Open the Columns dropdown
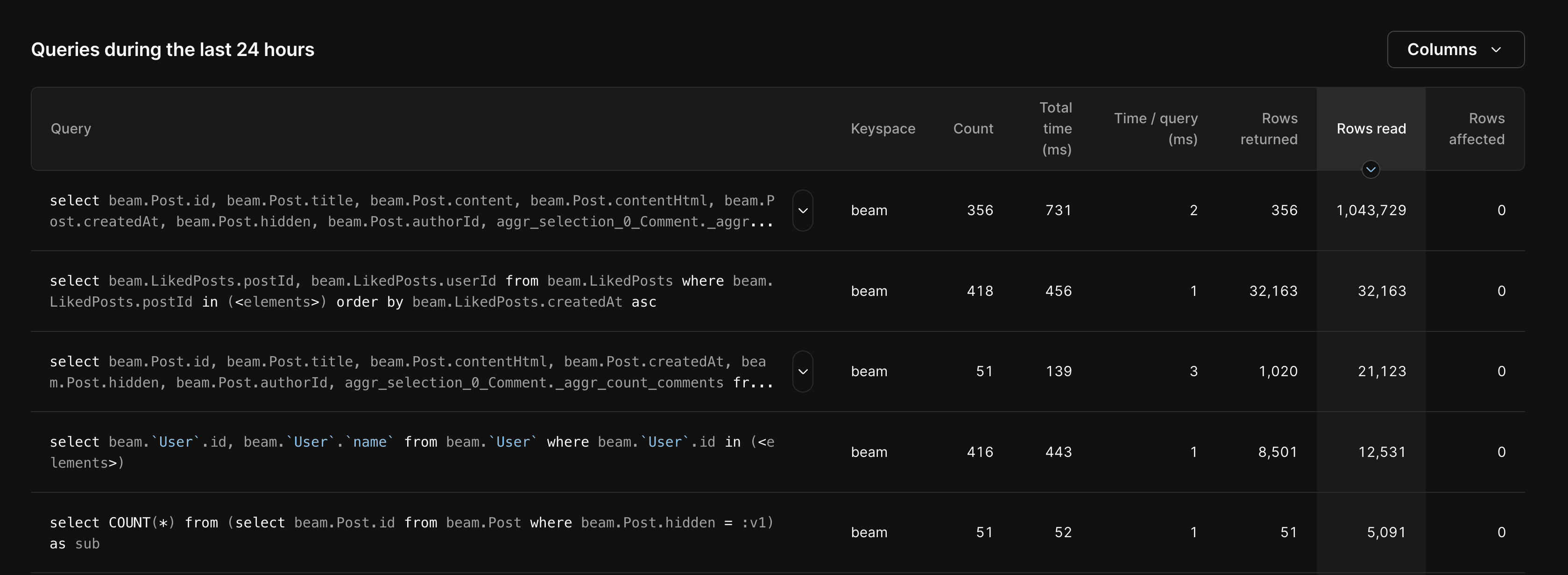Viewport: 1568px width, 575px height. 1455,49
